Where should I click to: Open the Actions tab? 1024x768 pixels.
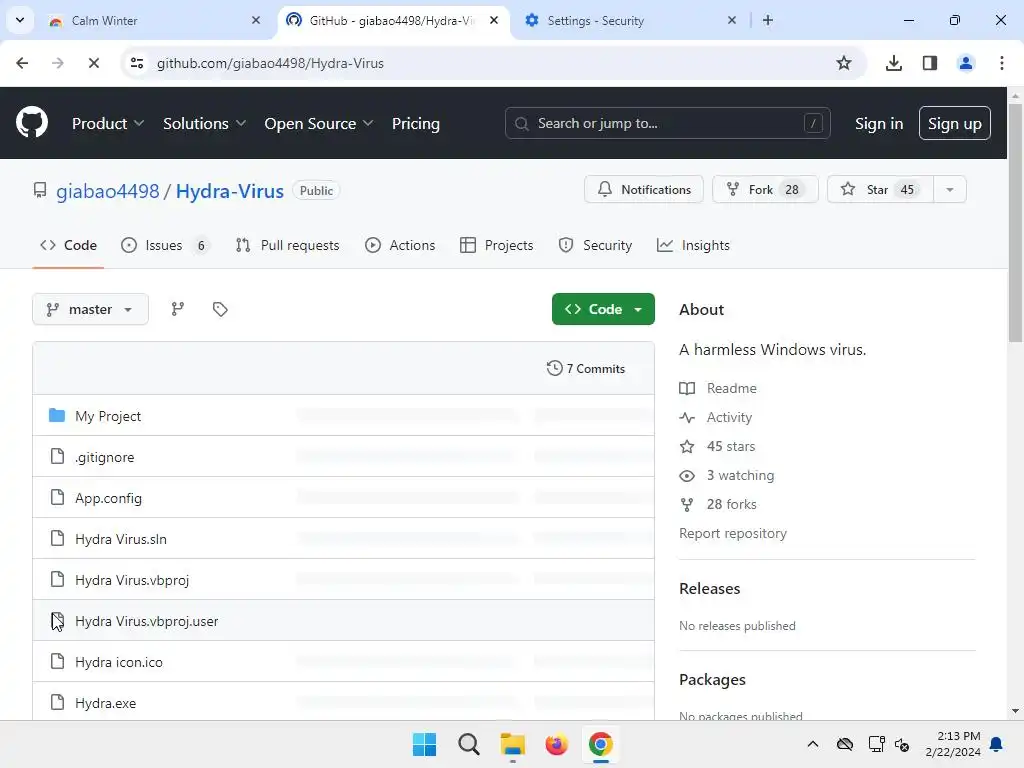pyautogui.click(x=400, y=245)
